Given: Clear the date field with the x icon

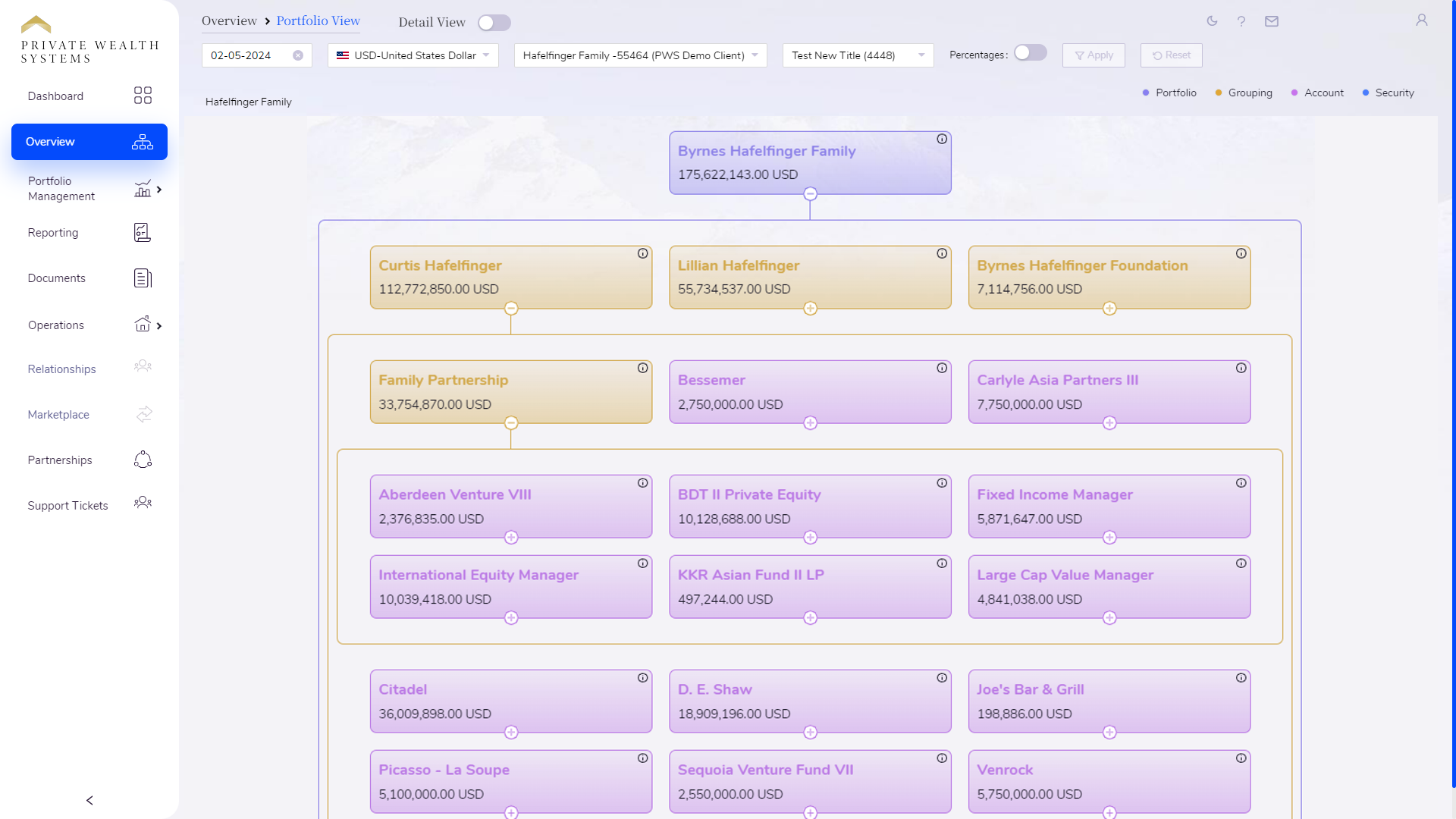Looking at the screenshot, I should tap(298, 55).
